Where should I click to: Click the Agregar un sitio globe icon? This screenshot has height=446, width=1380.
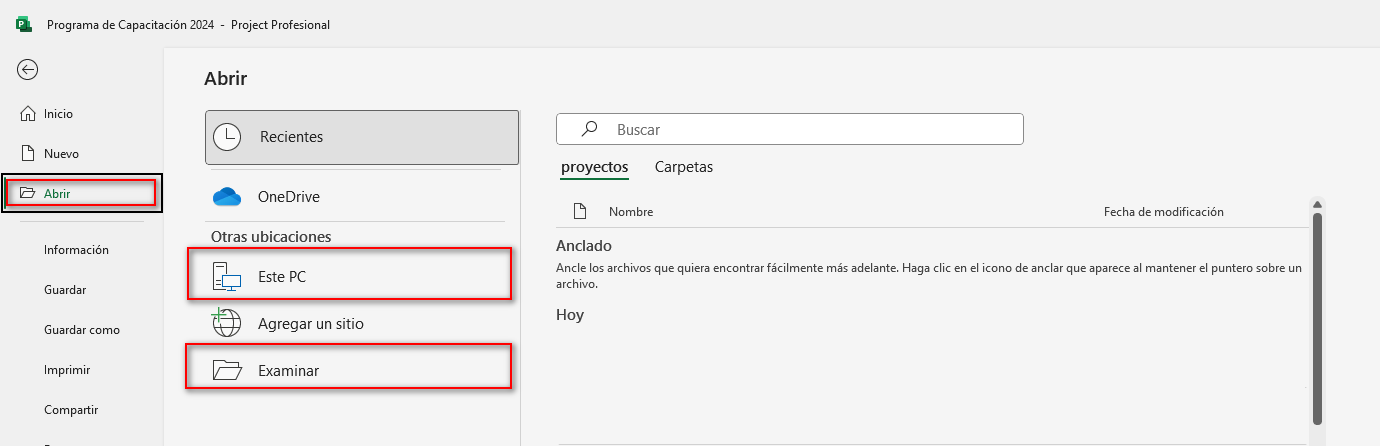(227, 323)
